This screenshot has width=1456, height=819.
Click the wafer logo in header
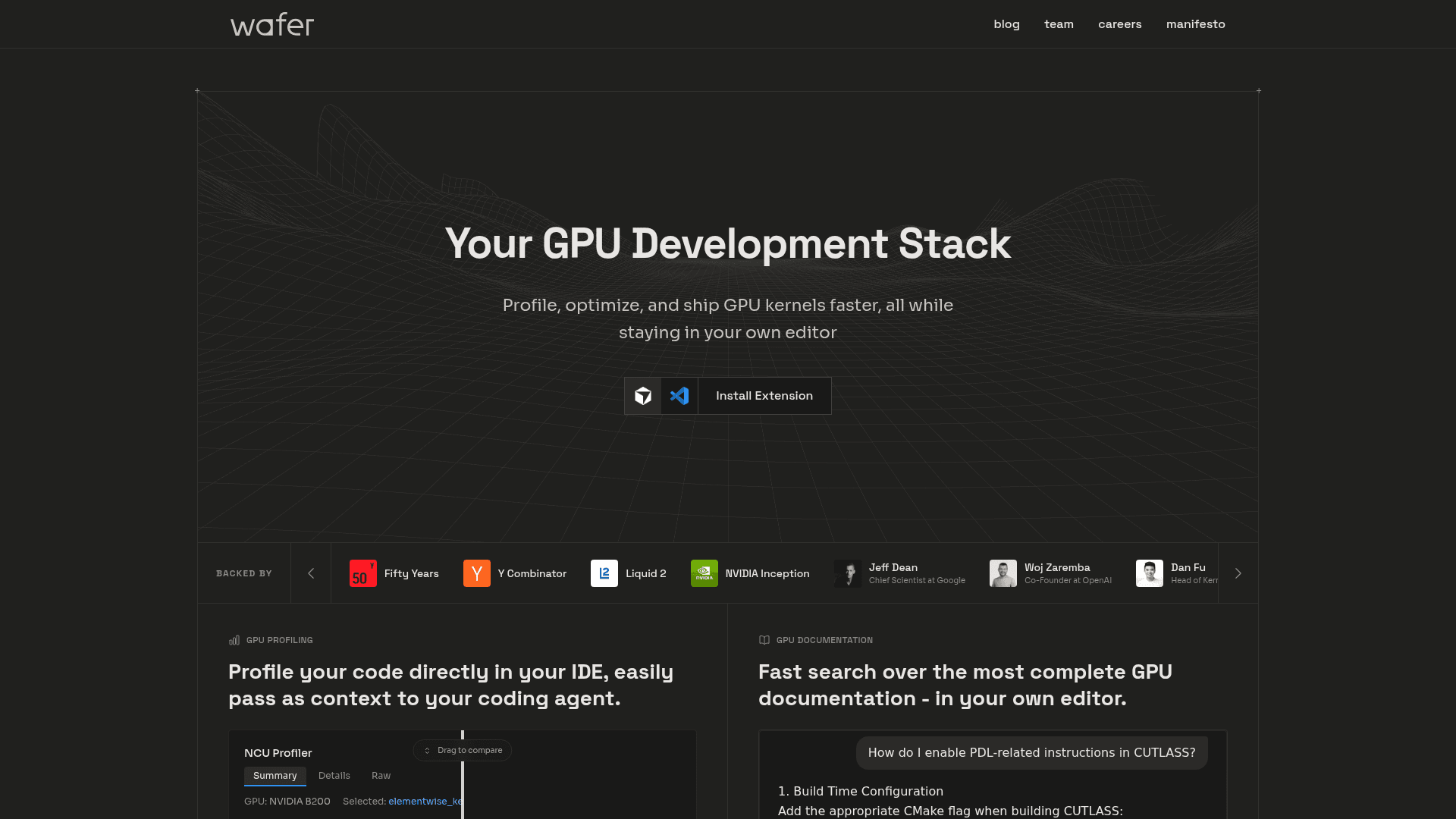272,24
